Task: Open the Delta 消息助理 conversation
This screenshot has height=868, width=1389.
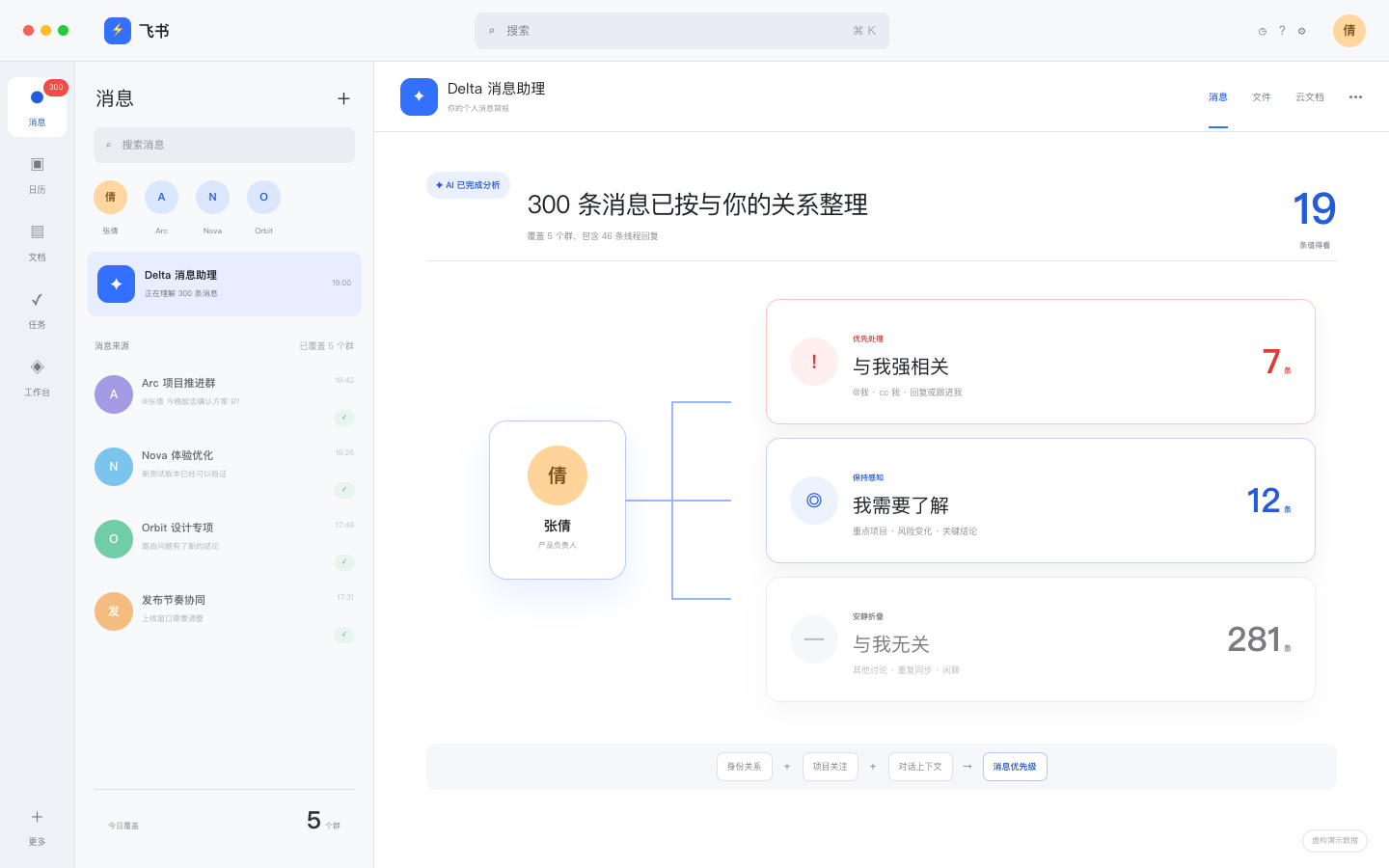Action: pos(224,284)
